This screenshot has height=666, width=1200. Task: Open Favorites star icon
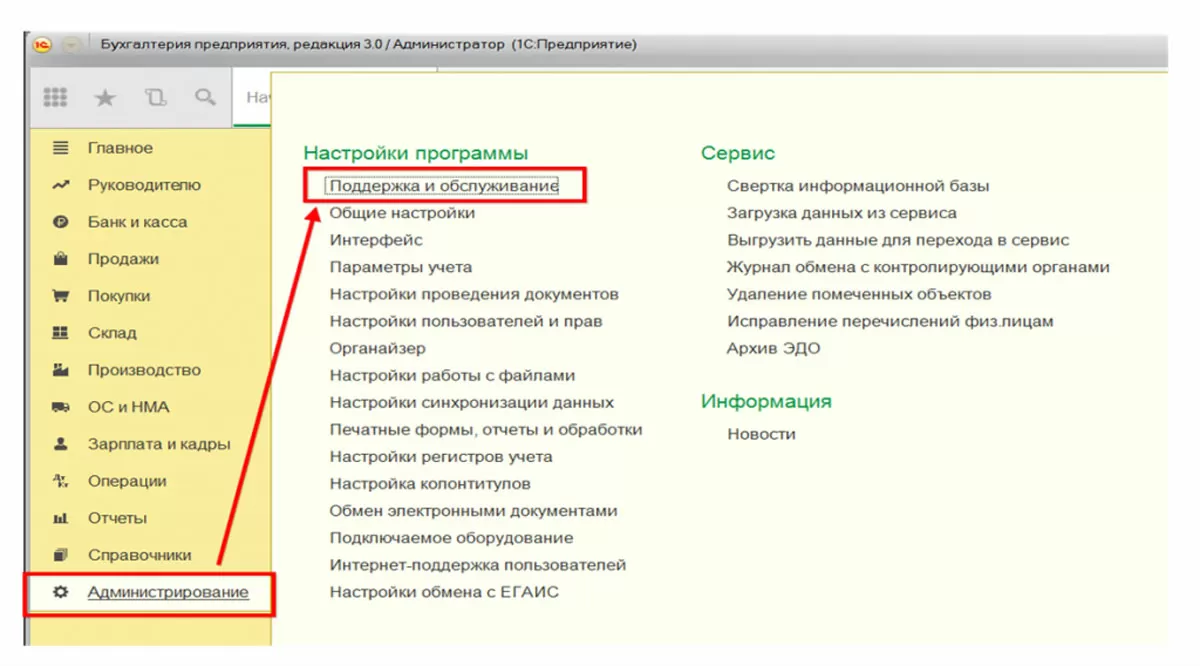[105, 97]
